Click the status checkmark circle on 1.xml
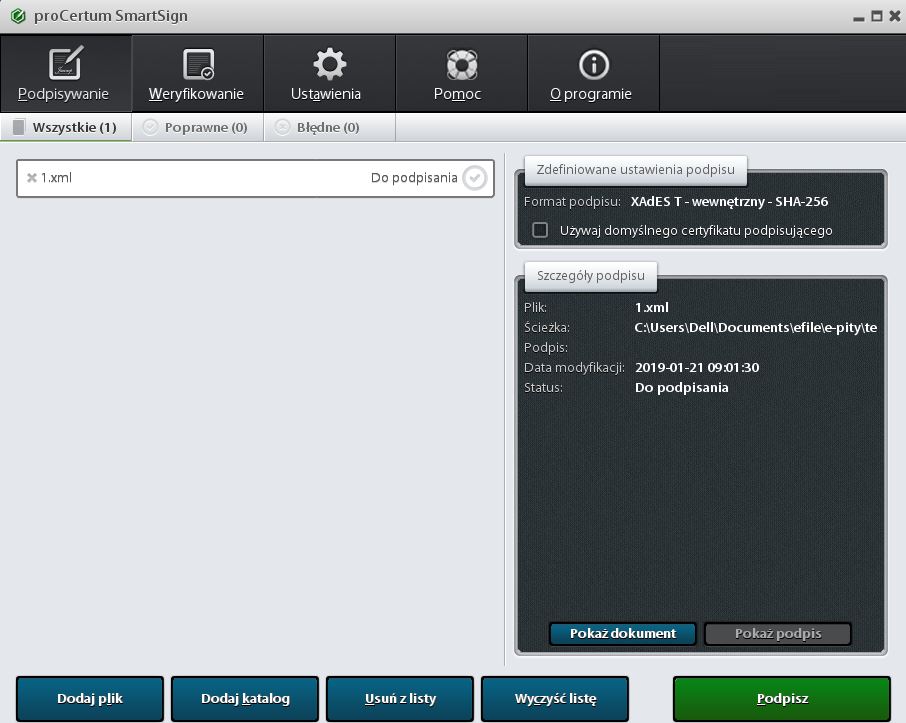The width and height of the screenshot is (906, 723). (474, 178)
